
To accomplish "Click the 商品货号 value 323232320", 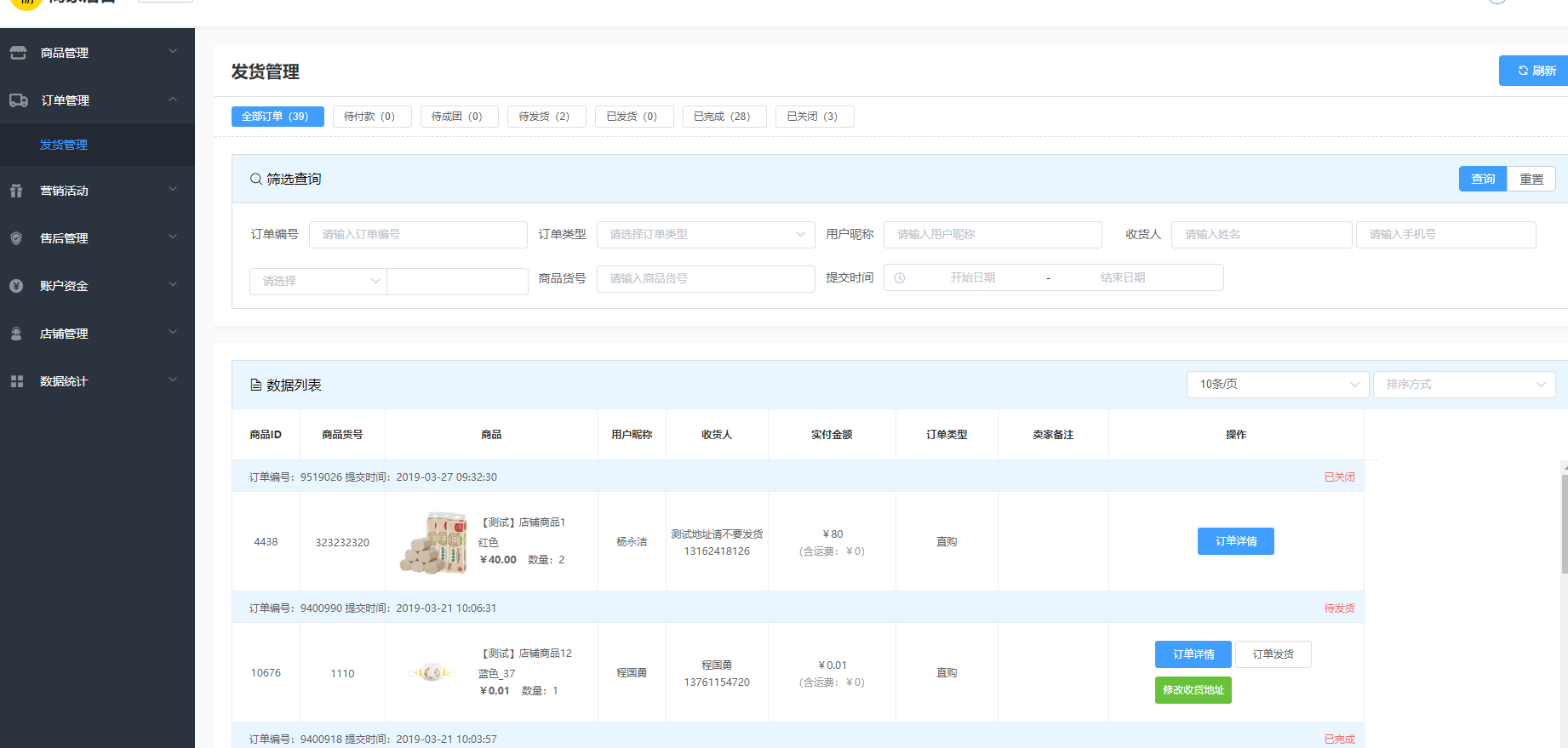I will coord(342,542).
